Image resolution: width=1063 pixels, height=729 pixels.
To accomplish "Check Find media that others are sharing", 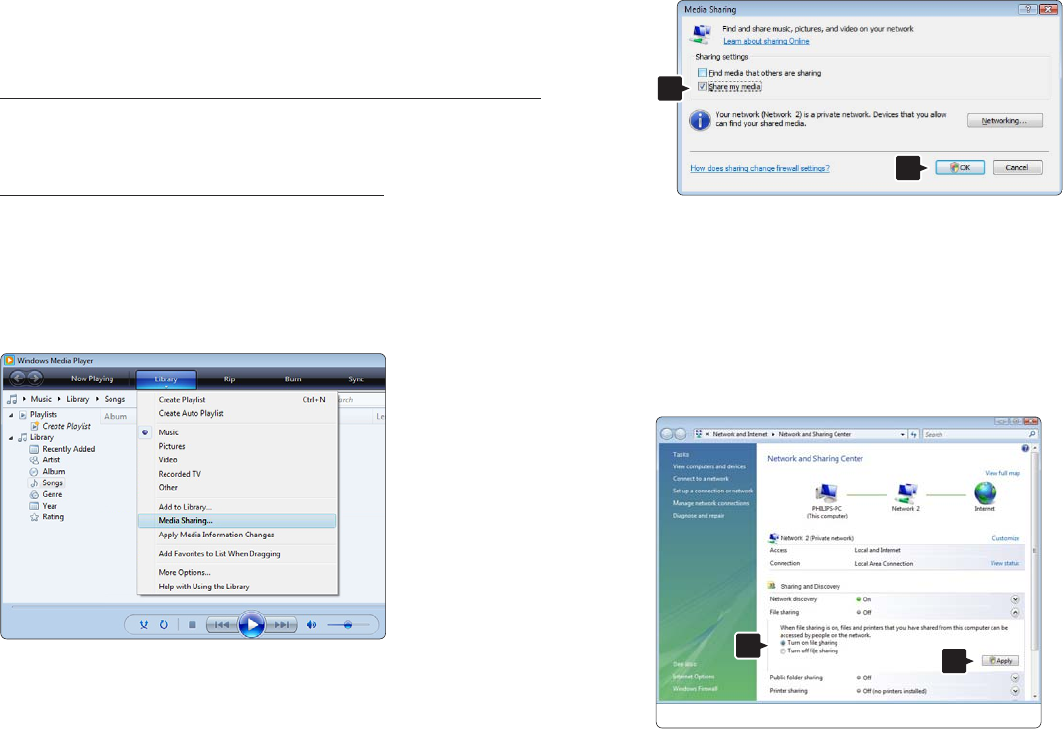I will point(702,73).
